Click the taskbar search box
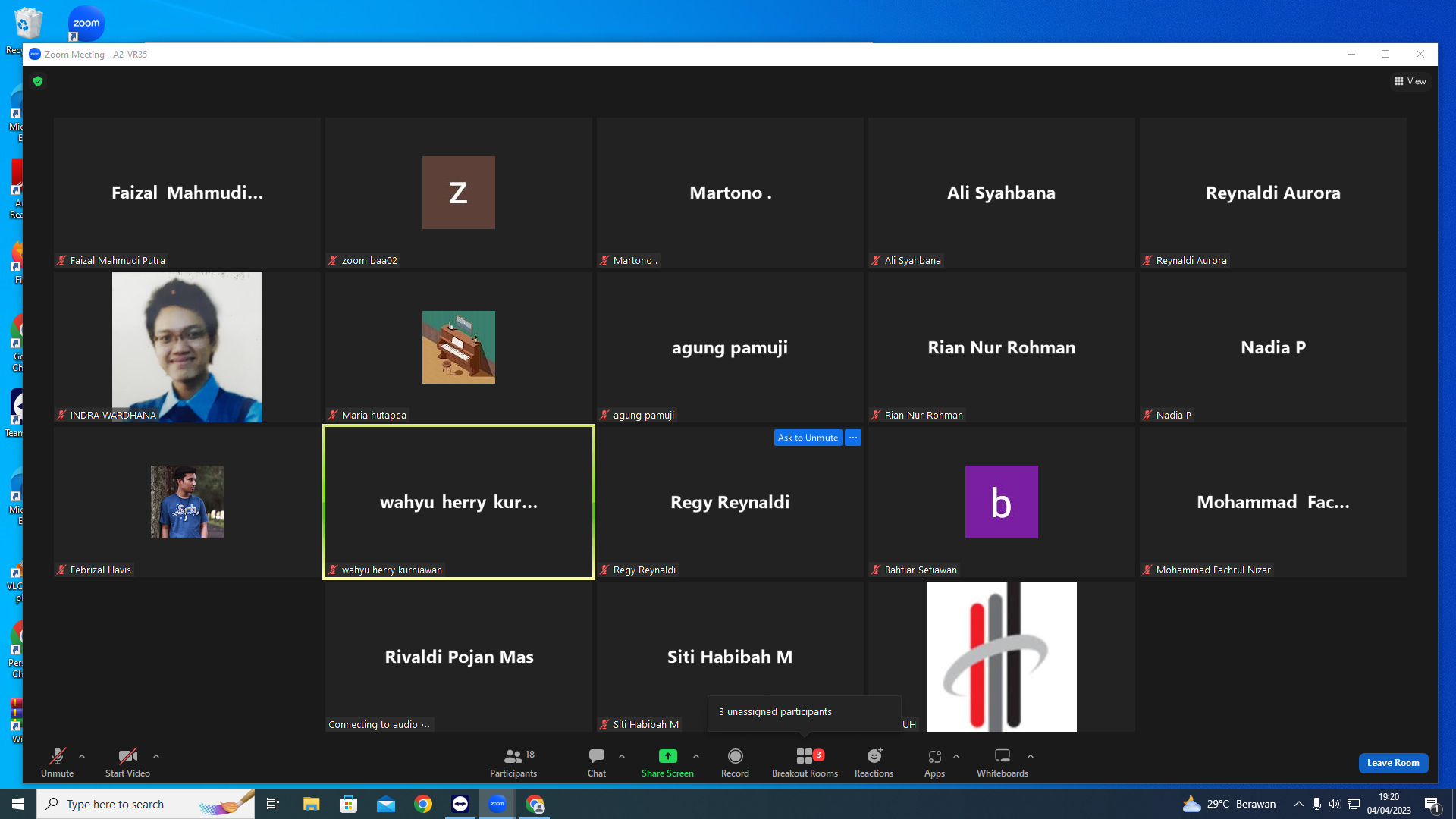This screenshot has height=819, width=1456. 146,804
